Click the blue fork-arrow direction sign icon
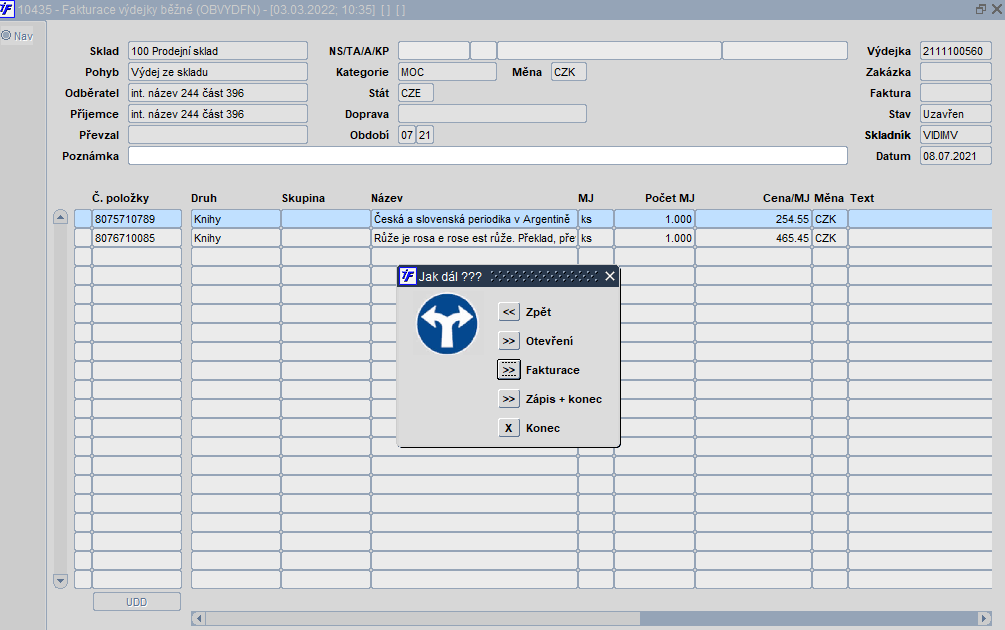Image resolution: width=1005 pixels, height=630 pixels. click(x=447, y=324)
